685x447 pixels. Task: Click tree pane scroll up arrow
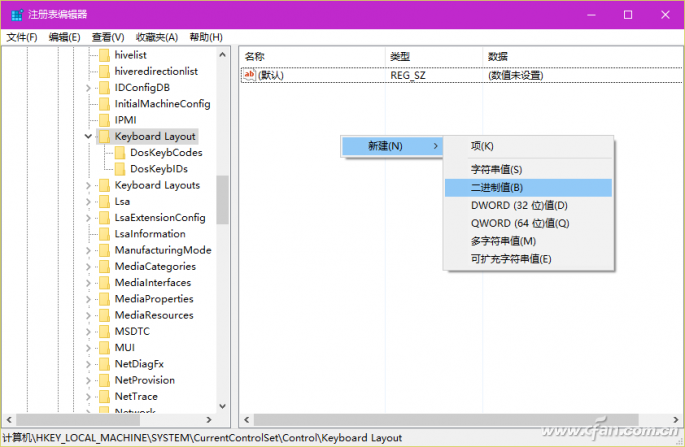tap(222, 55)
